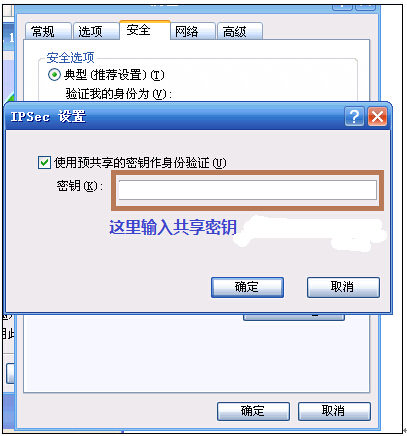Click the 验证我的身份为 label
This screenshot has width=407, height=436.
point(119,94)
